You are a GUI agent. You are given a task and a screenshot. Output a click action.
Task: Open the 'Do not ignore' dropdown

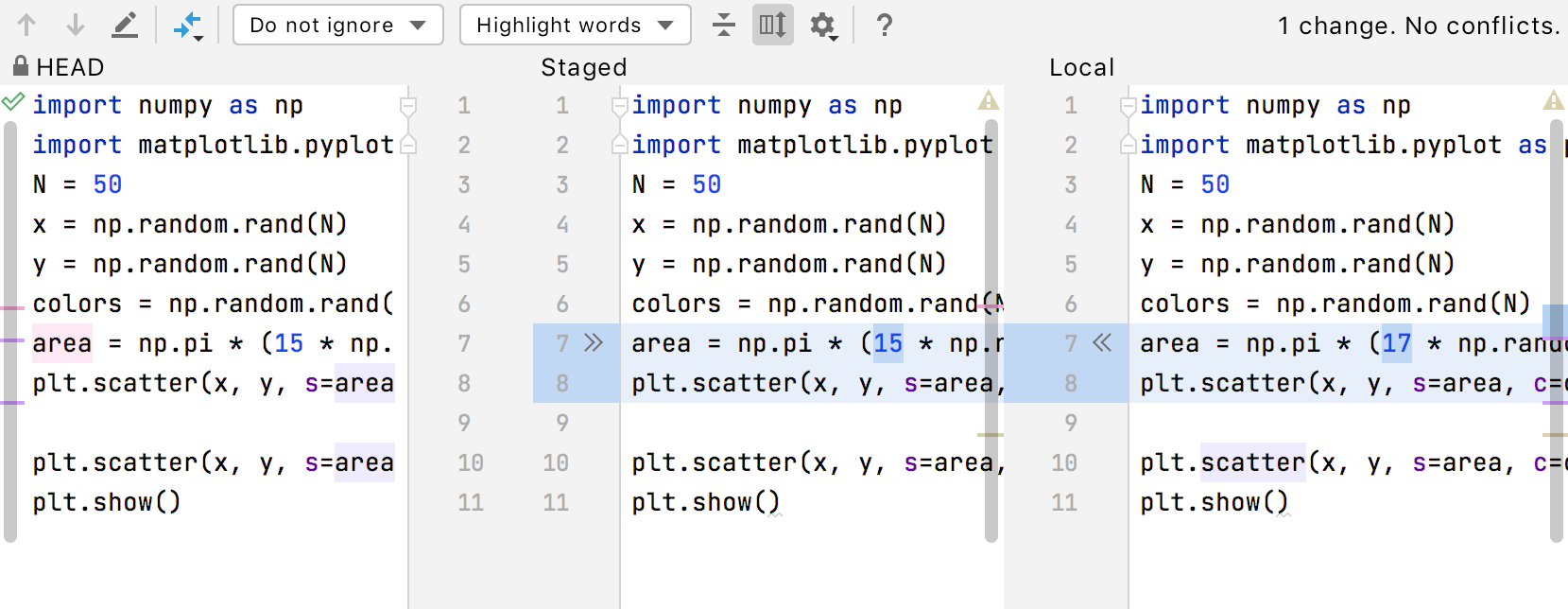click(337, 26)
